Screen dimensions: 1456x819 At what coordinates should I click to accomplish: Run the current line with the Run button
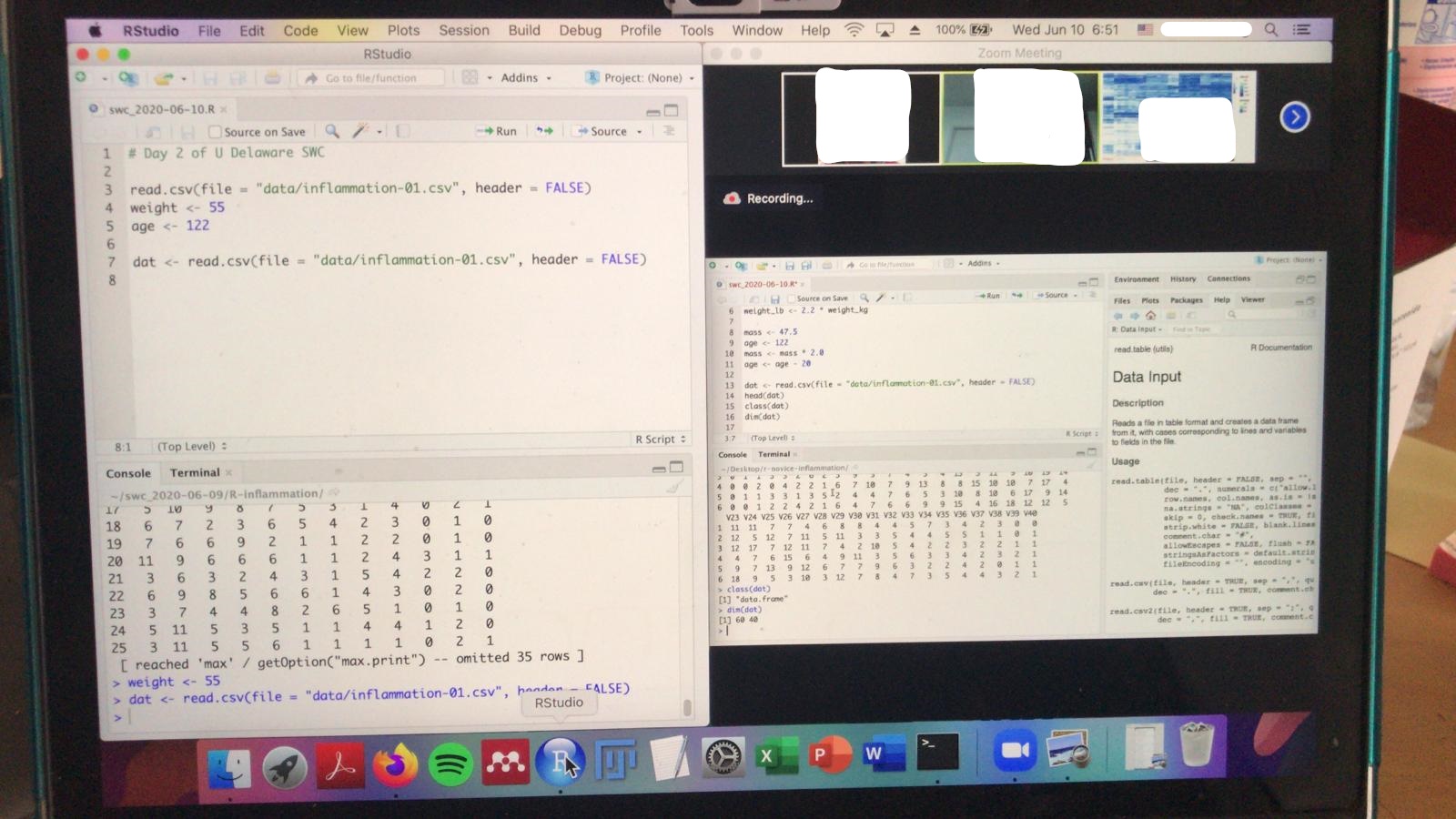[x=498, y=131]
